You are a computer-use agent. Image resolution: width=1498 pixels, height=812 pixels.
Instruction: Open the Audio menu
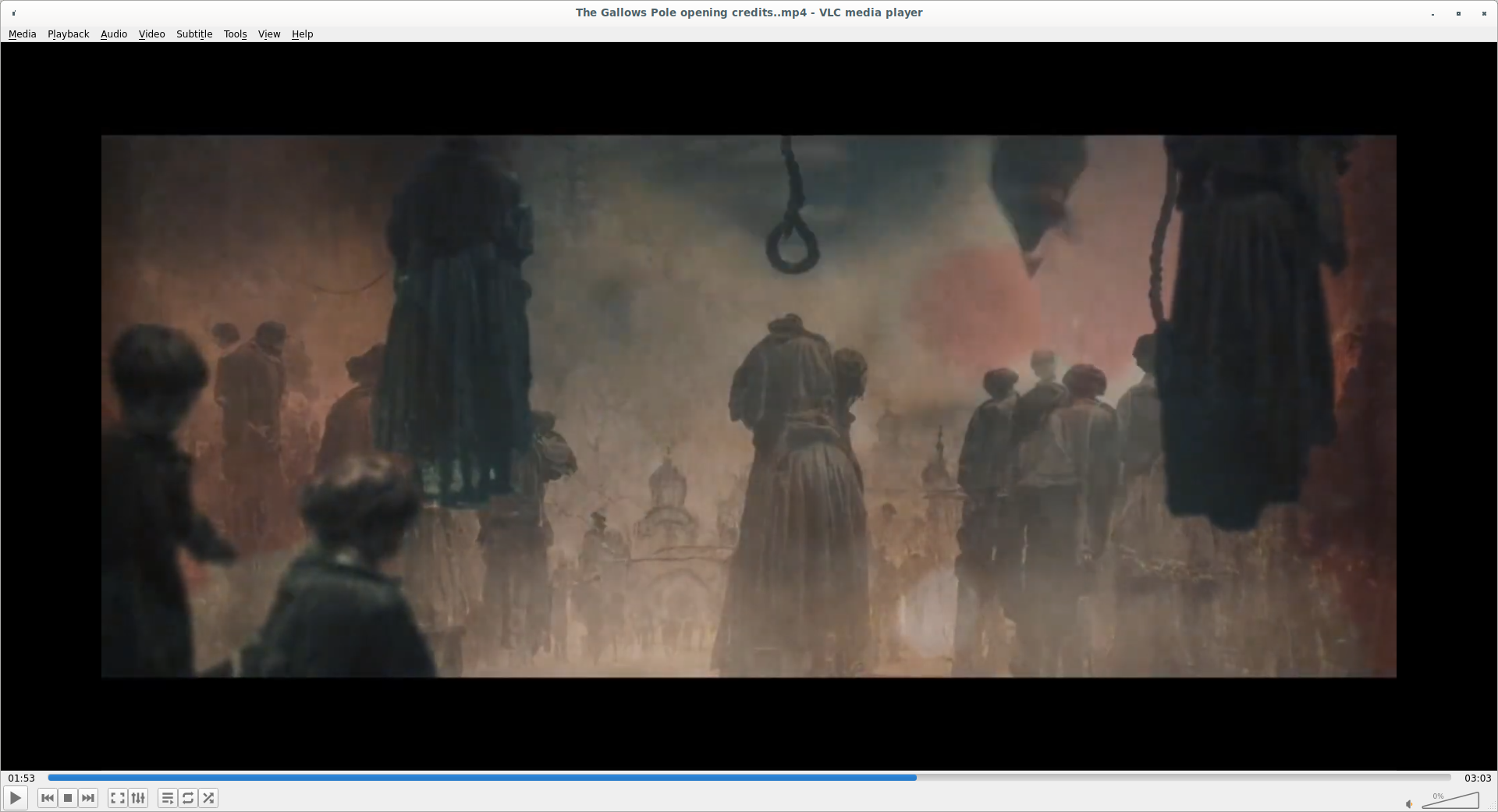tap(114, 34)
